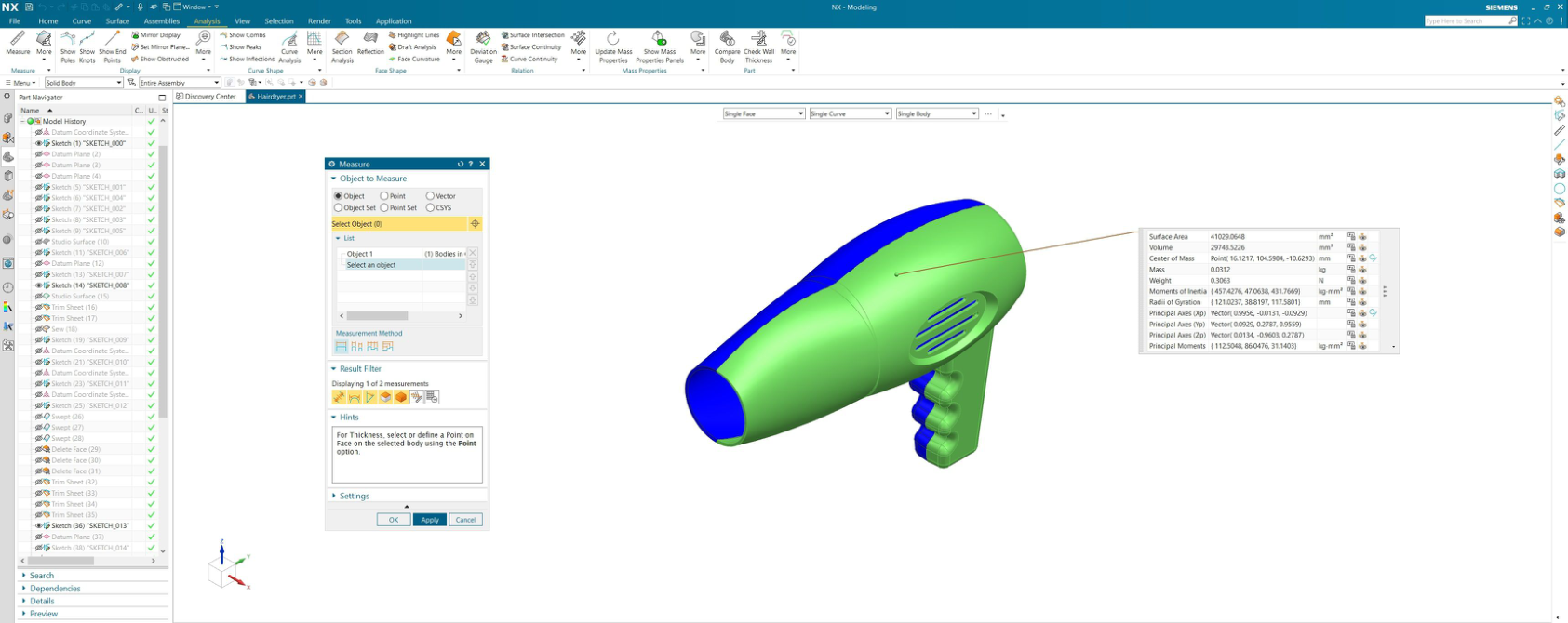
Task: Switch to the Home ribbon tab
Action: 48,20
